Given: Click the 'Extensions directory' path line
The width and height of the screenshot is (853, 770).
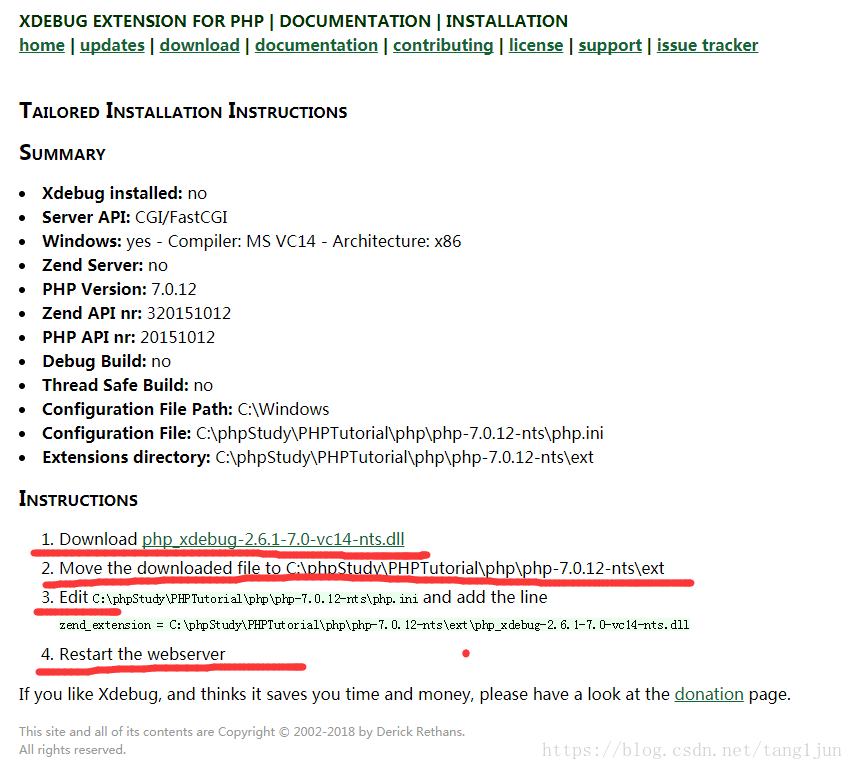Looking at the screenshot, I should [318, 457].
